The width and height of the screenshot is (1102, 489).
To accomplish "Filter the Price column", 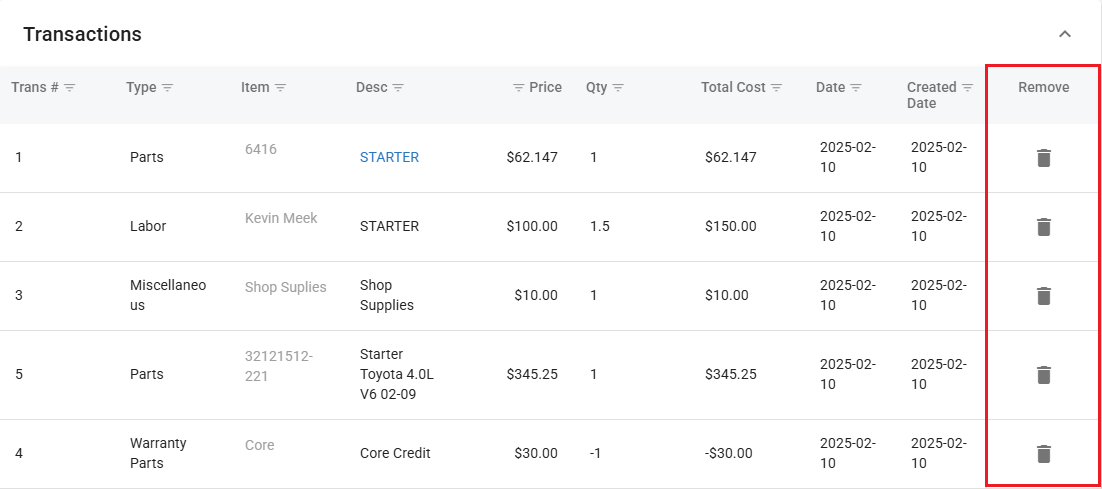I will pyautogui.click(x=519, y=88).
